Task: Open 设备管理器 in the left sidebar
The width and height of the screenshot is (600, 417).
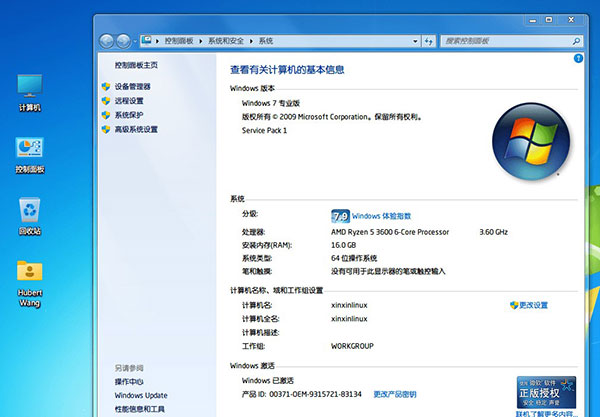Action: tap(132, 87)
